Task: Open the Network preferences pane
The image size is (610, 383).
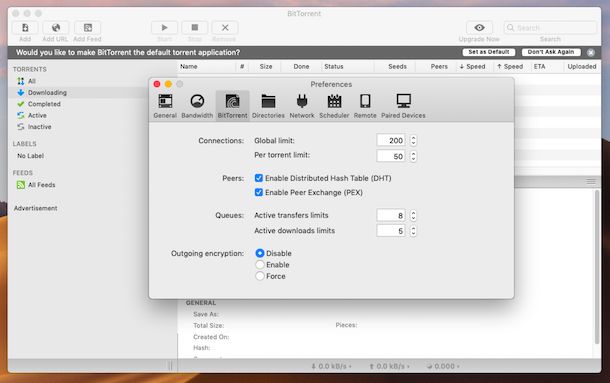Action: pyautogui.click(x=302, y=106)
